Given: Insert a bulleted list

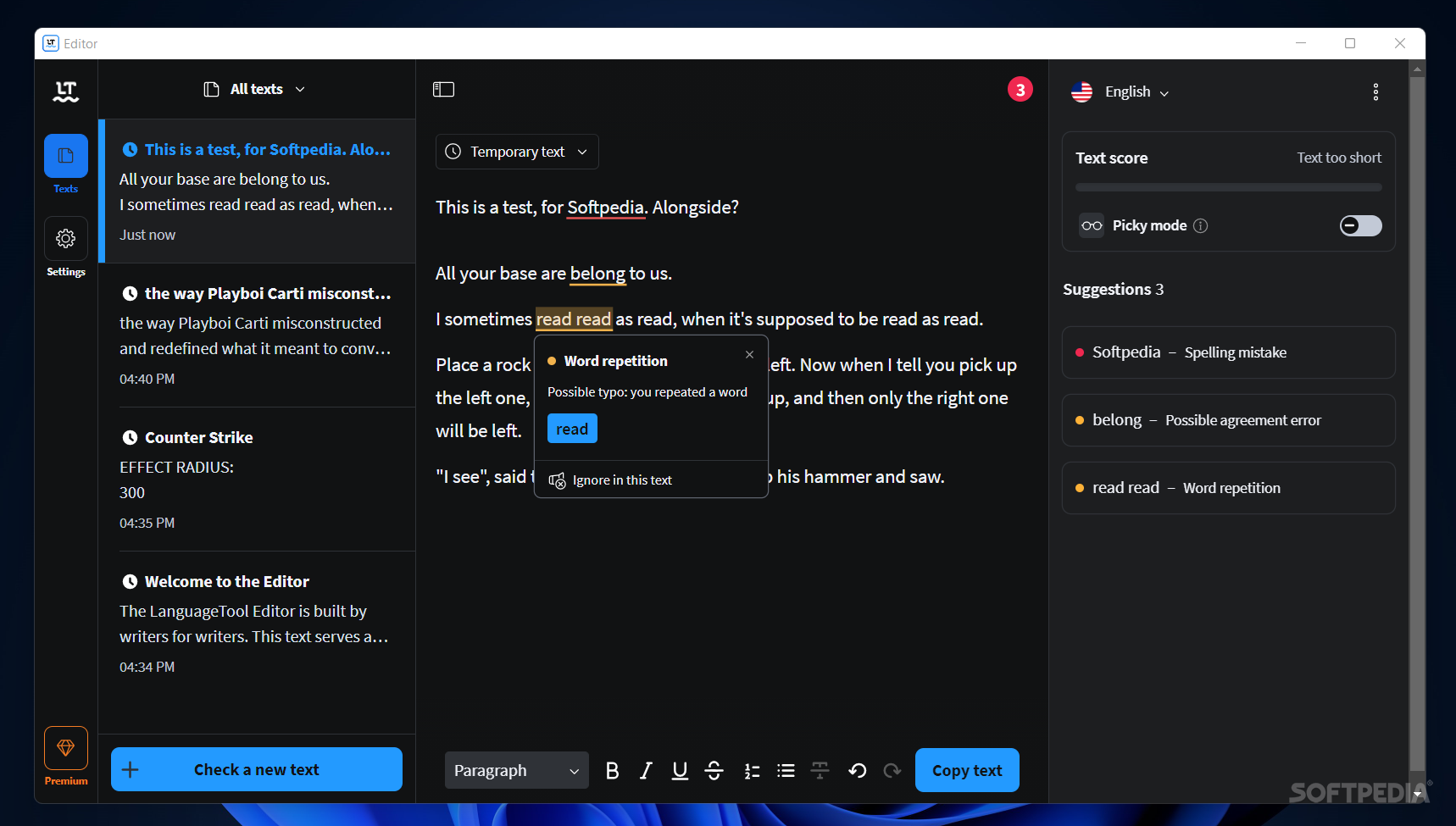Looking at the screenshot, I should pos(786,770).
